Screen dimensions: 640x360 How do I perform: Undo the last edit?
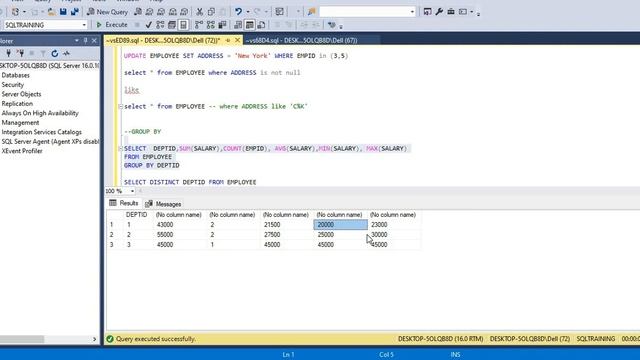pyautogui.click(x=238, y=12)
